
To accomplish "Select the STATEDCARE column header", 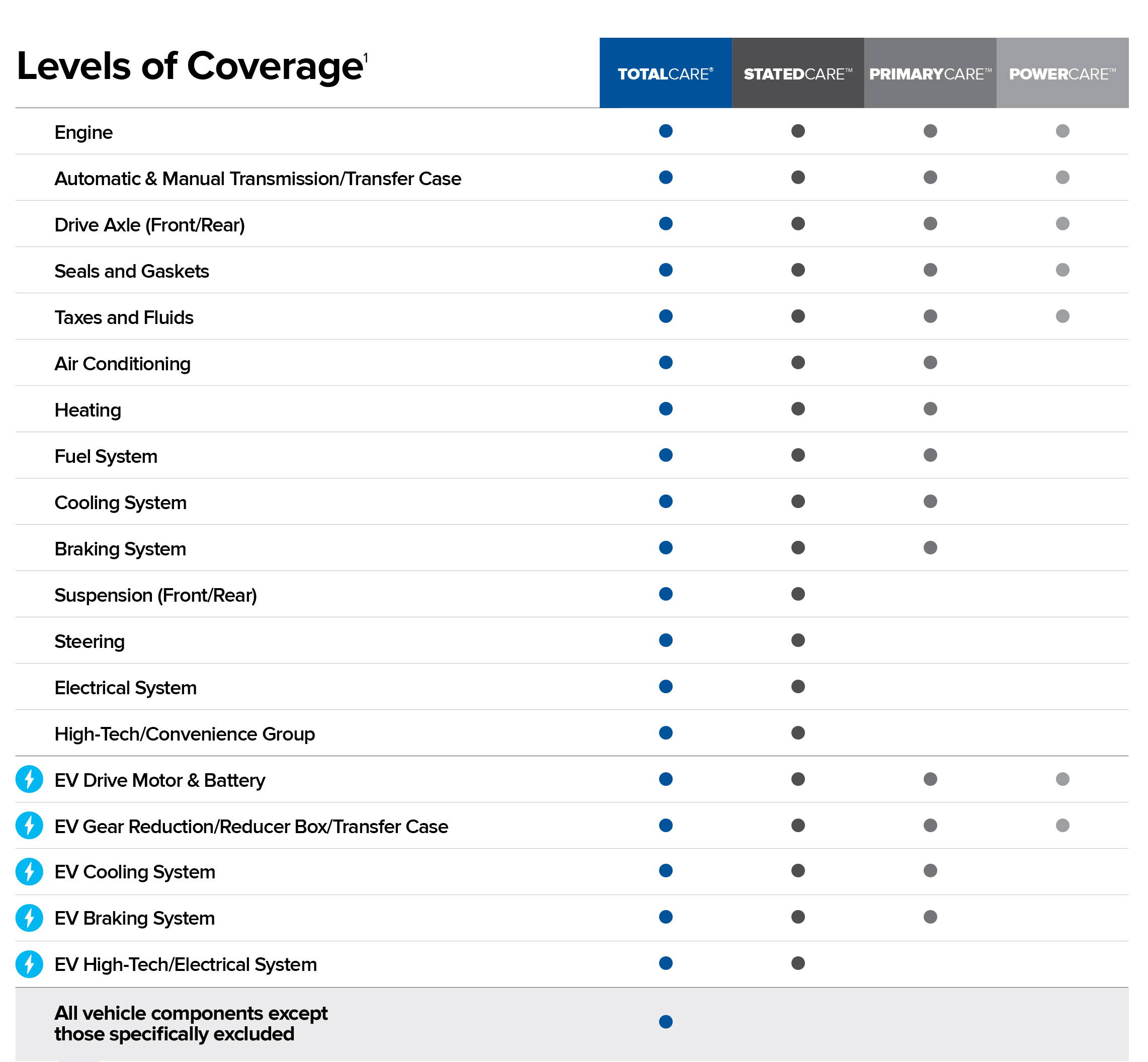I will click(798, 73).
